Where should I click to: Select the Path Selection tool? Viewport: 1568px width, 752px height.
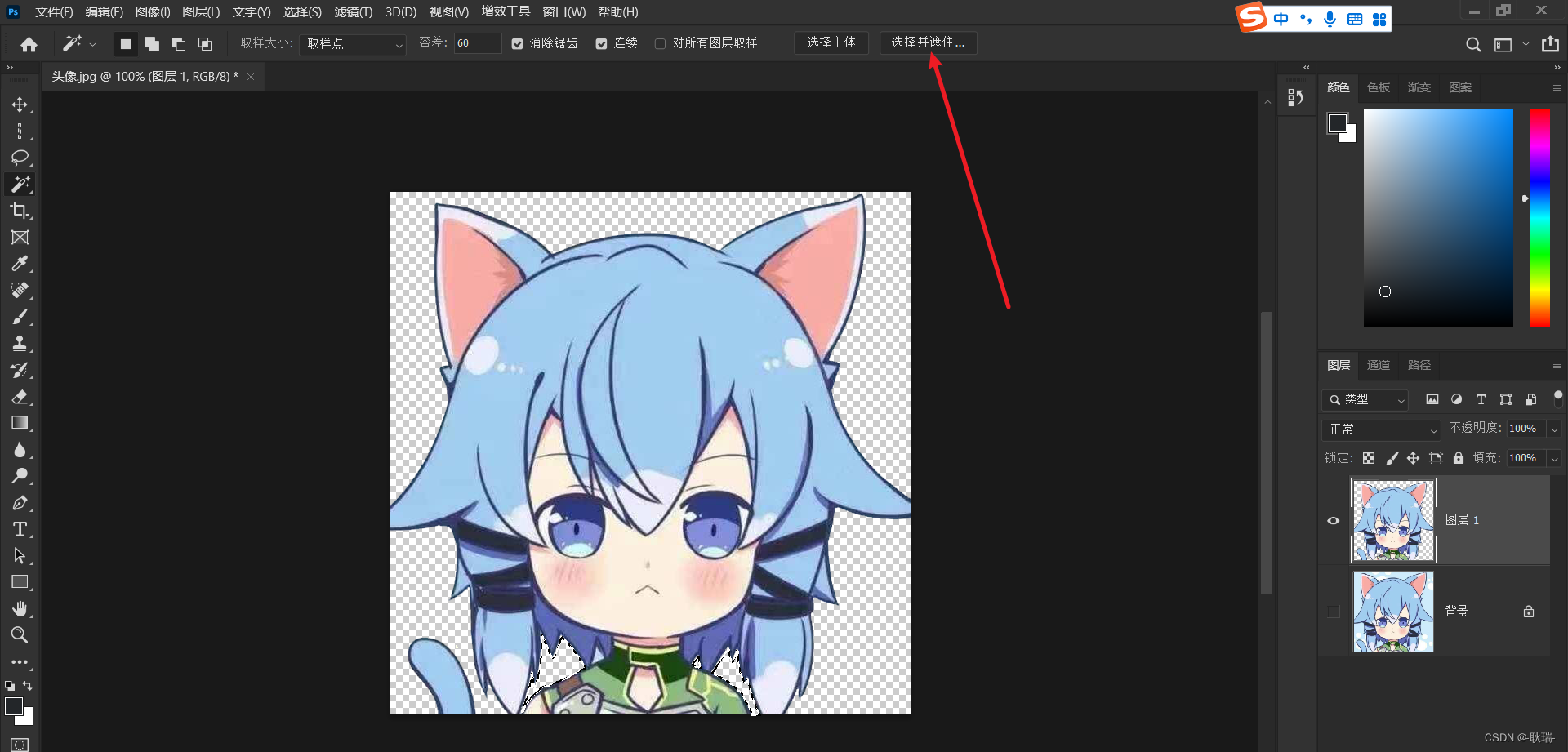(20, 556)
